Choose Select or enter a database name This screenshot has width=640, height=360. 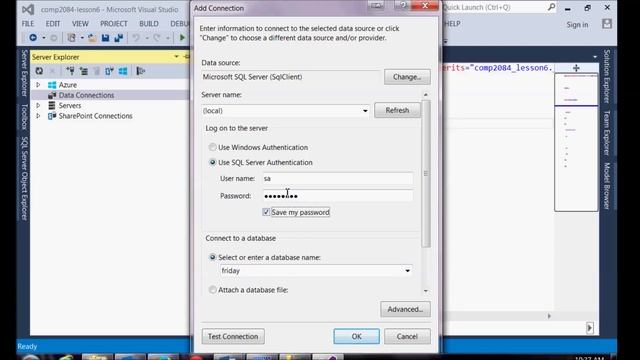pos(213,257)
